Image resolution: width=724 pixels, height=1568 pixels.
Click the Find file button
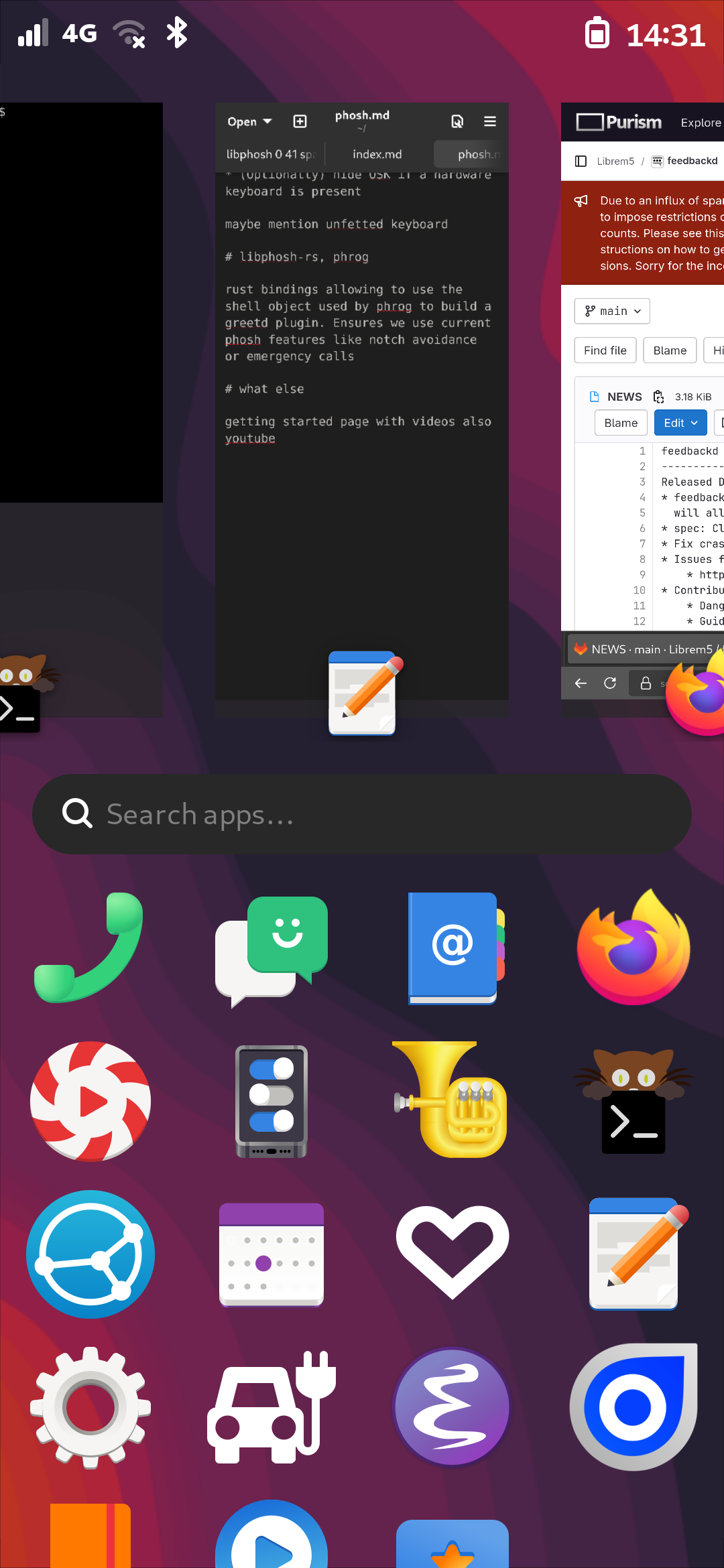[605, 350]
